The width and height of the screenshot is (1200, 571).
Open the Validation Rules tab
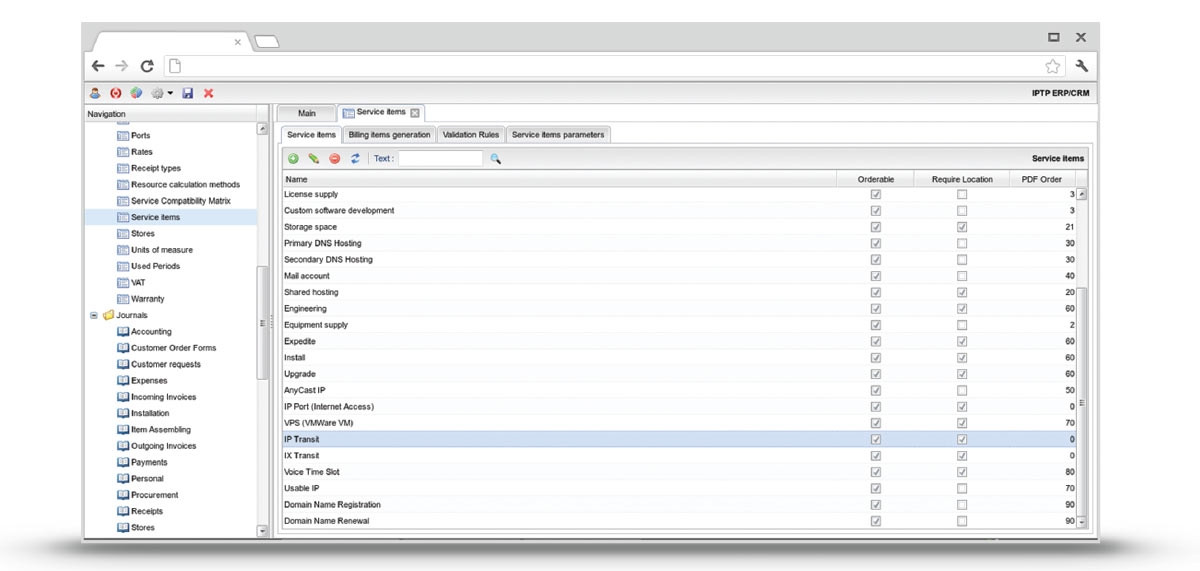471,135
